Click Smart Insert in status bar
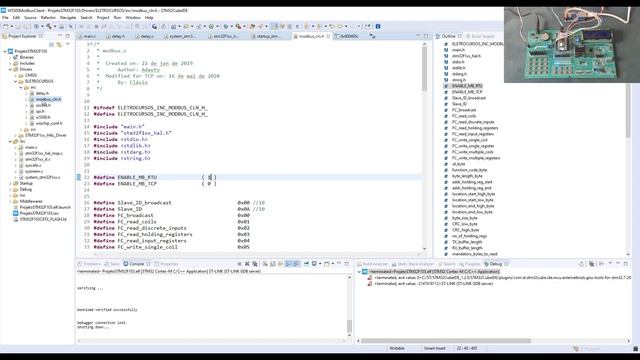Image resolution: width=640 pixels, height=360 pixels. click(435, 348)
